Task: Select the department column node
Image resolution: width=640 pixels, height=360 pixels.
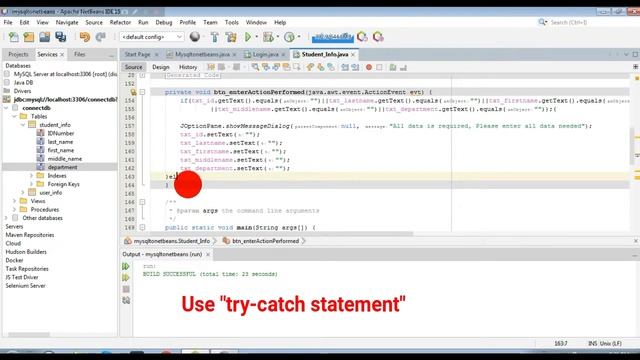Action: point(62,167)
